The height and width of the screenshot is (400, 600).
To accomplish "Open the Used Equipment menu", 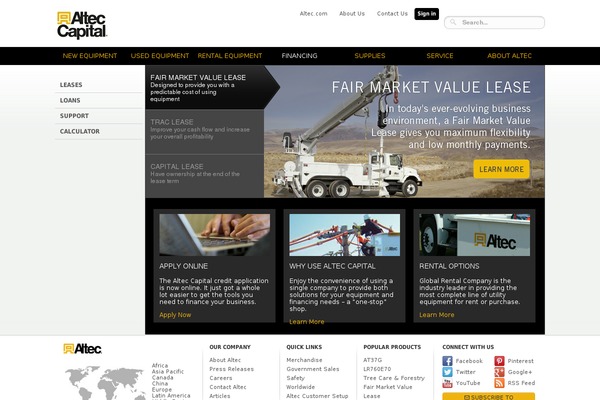I will pos(160,56).
